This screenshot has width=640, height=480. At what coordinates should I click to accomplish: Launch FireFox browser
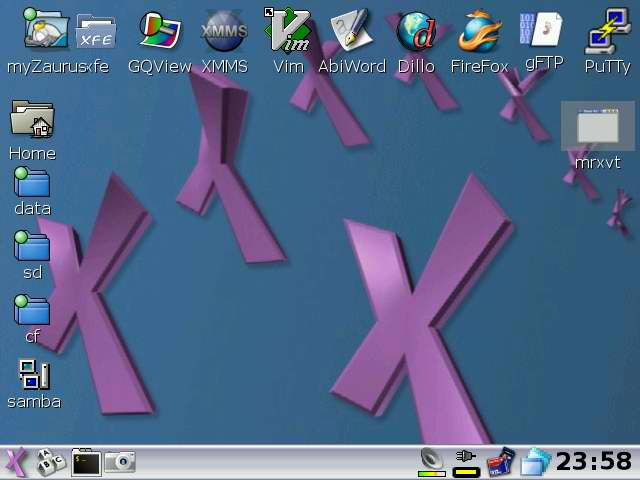[x=479, y=32]
